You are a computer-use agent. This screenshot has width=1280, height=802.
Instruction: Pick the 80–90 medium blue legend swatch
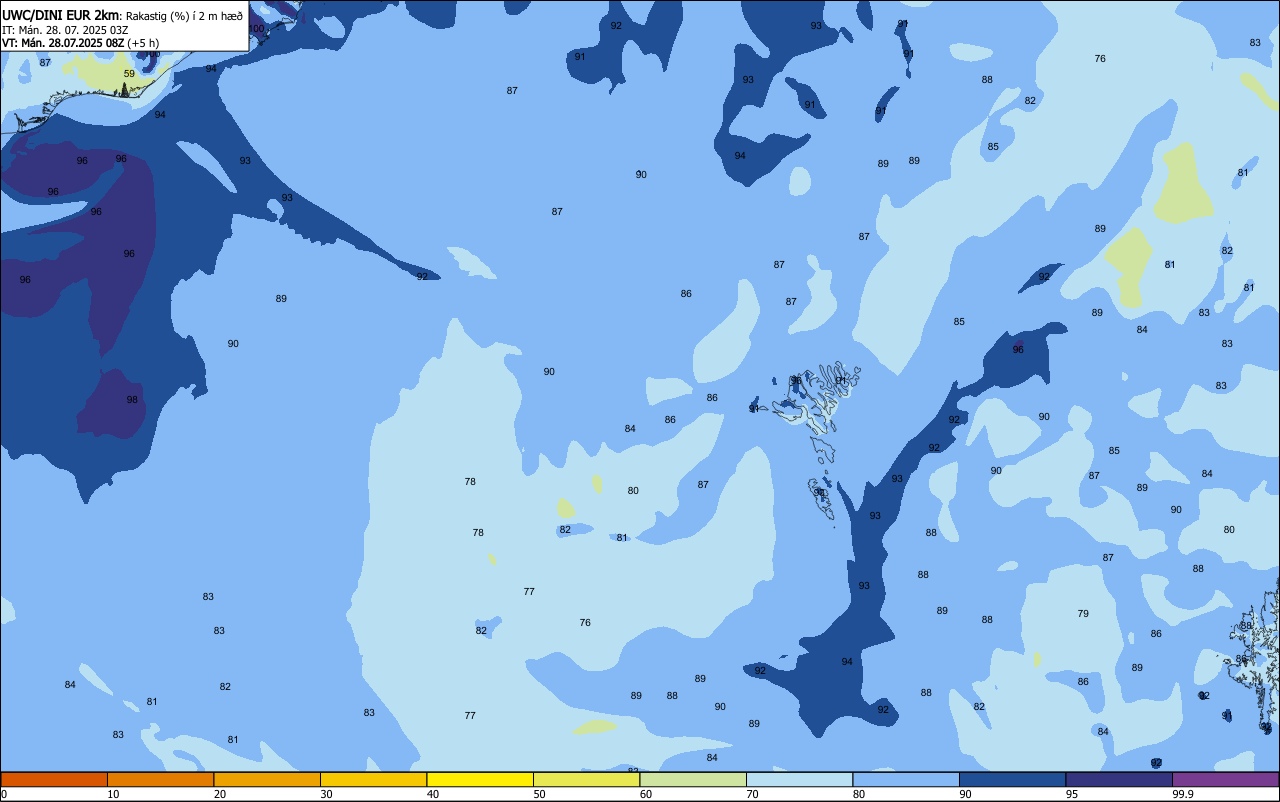click(906, 780)
